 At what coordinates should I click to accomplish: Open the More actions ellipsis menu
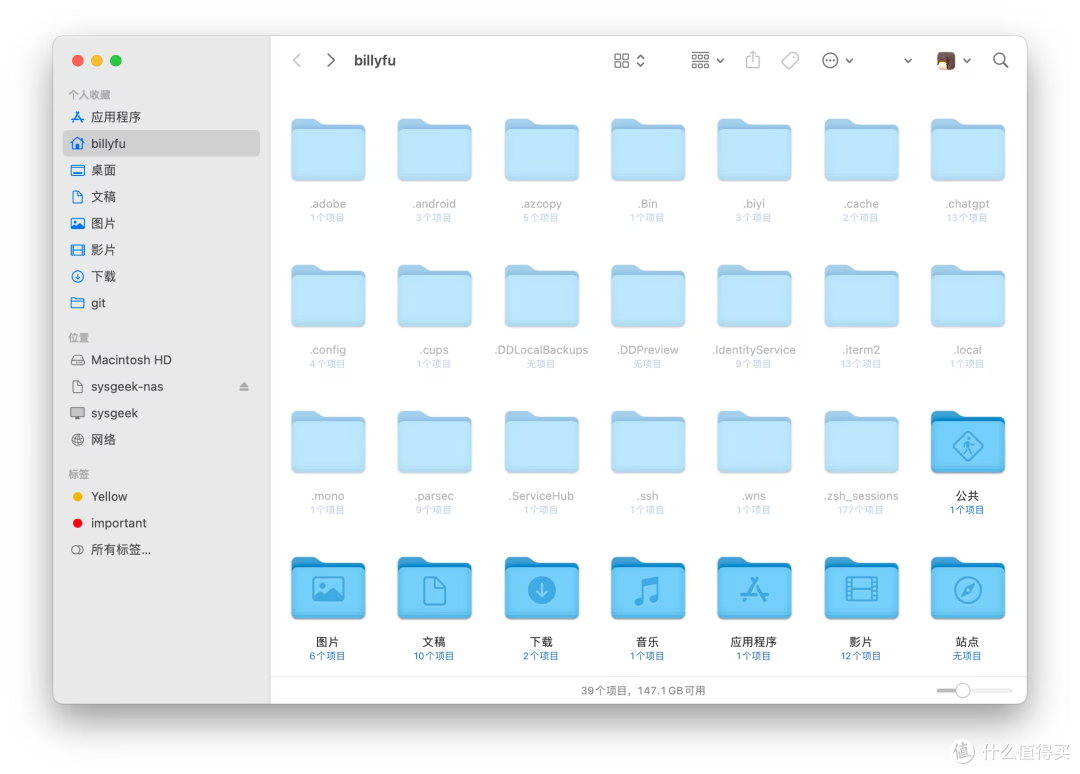pos(838,61)
